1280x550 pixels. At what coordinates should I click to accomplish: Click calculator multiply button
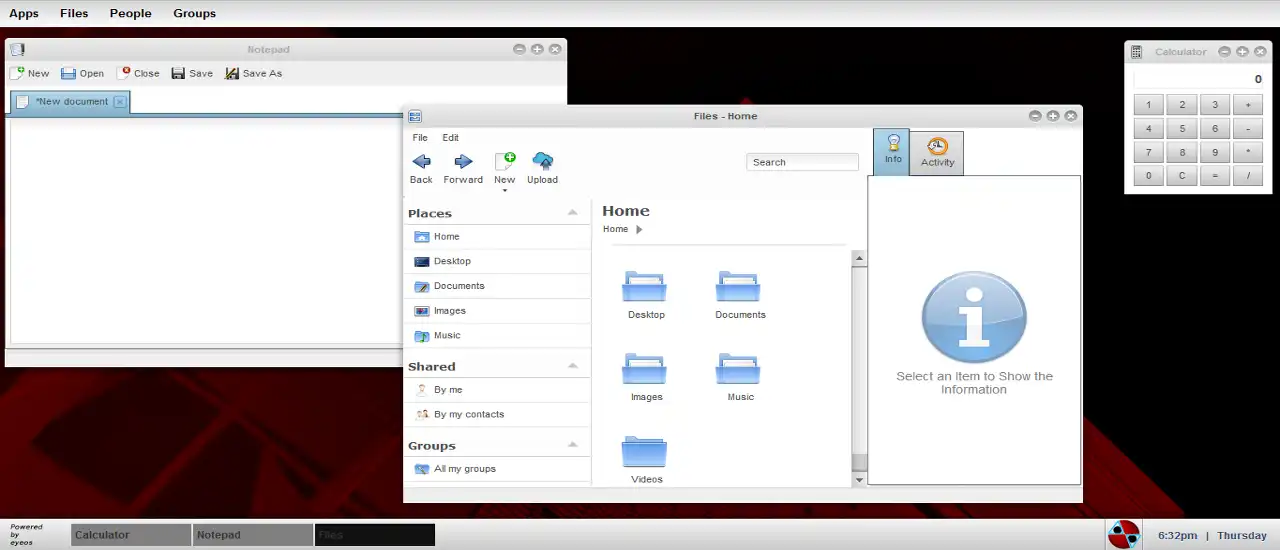[x=1247, y=153]
